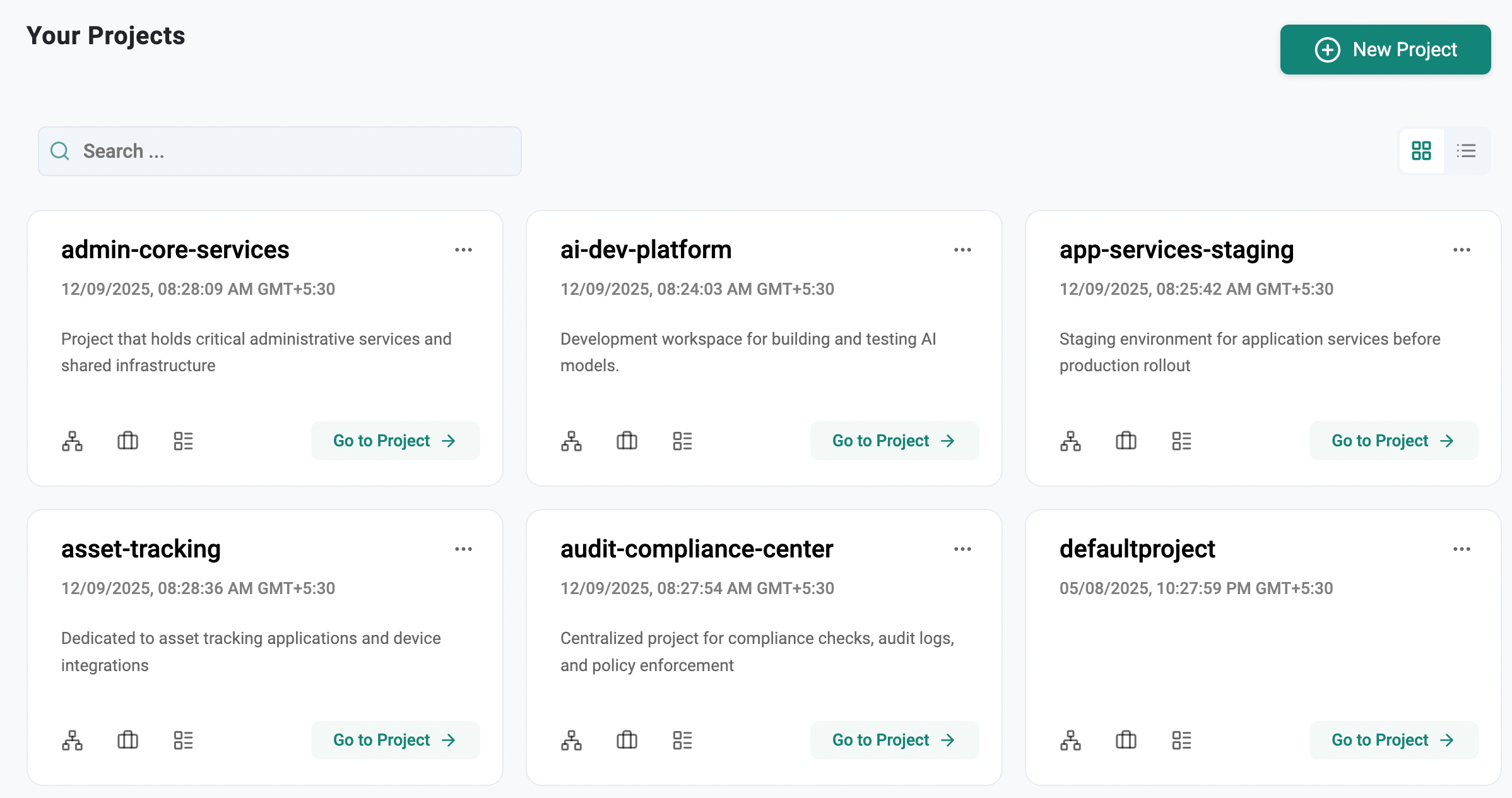This screenshot has width=1512, height=798.
Task: Click list-details icon on defaultproject card
Action: pyautogui.click(x=1181, y=740)
